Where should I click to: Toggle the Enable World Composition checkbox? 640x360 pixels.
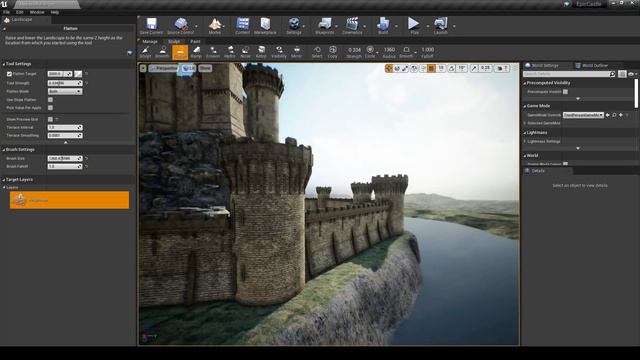click(565, 164)
